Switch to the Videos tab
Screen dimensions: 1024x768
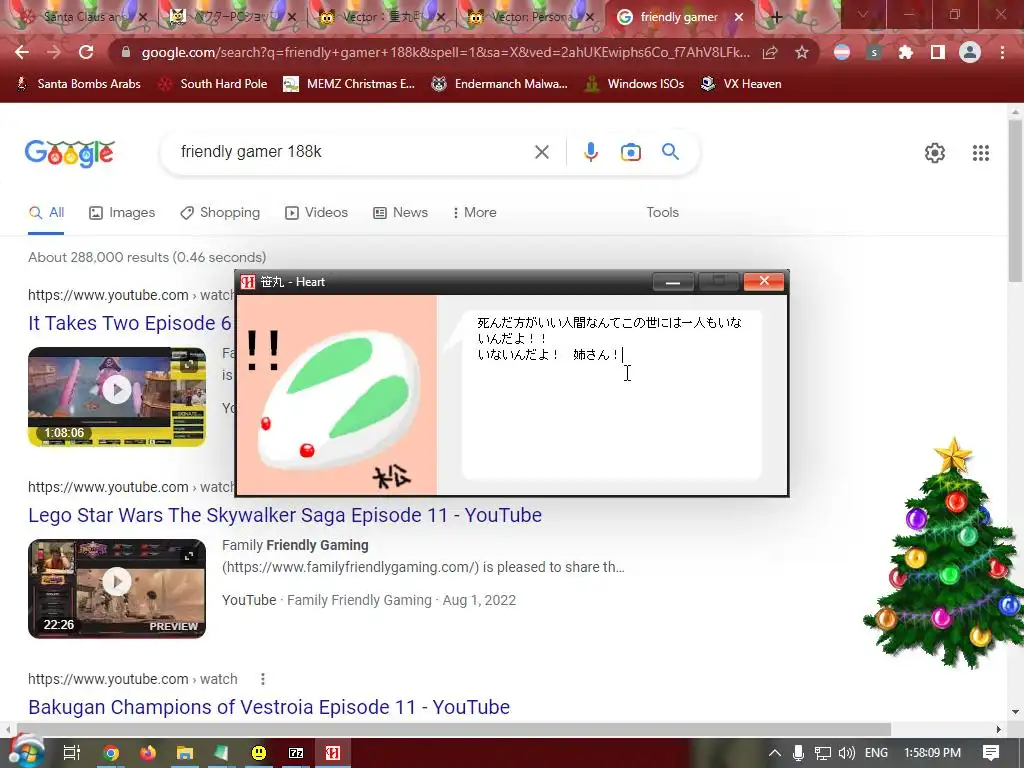click(317, 212)
